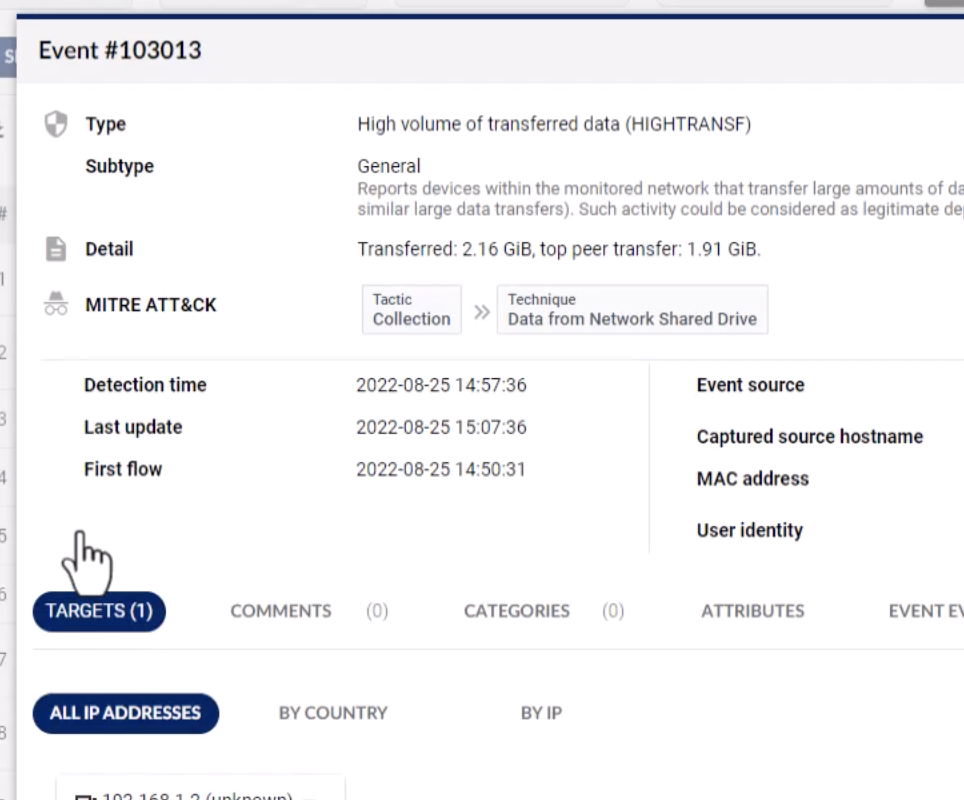Open the Event Evidence tab
Image resolution: width=964 pixels, height=800 pixels.
925,611
